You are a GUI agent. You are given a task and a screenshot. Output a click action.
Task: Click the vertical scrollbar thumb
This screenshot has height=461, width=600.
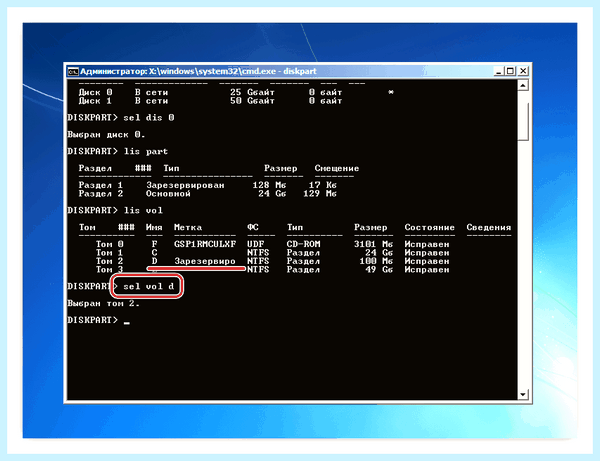[x=523, y=121]
